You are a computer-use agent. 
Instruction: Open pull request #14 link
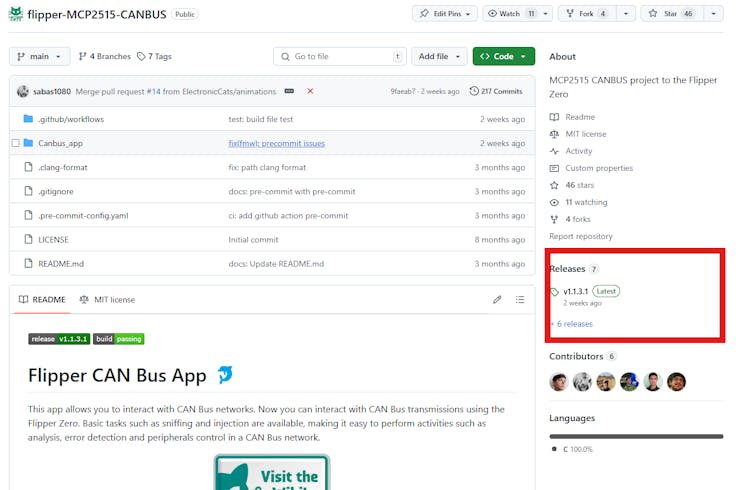pyautogui.click(x=153, y=91)
